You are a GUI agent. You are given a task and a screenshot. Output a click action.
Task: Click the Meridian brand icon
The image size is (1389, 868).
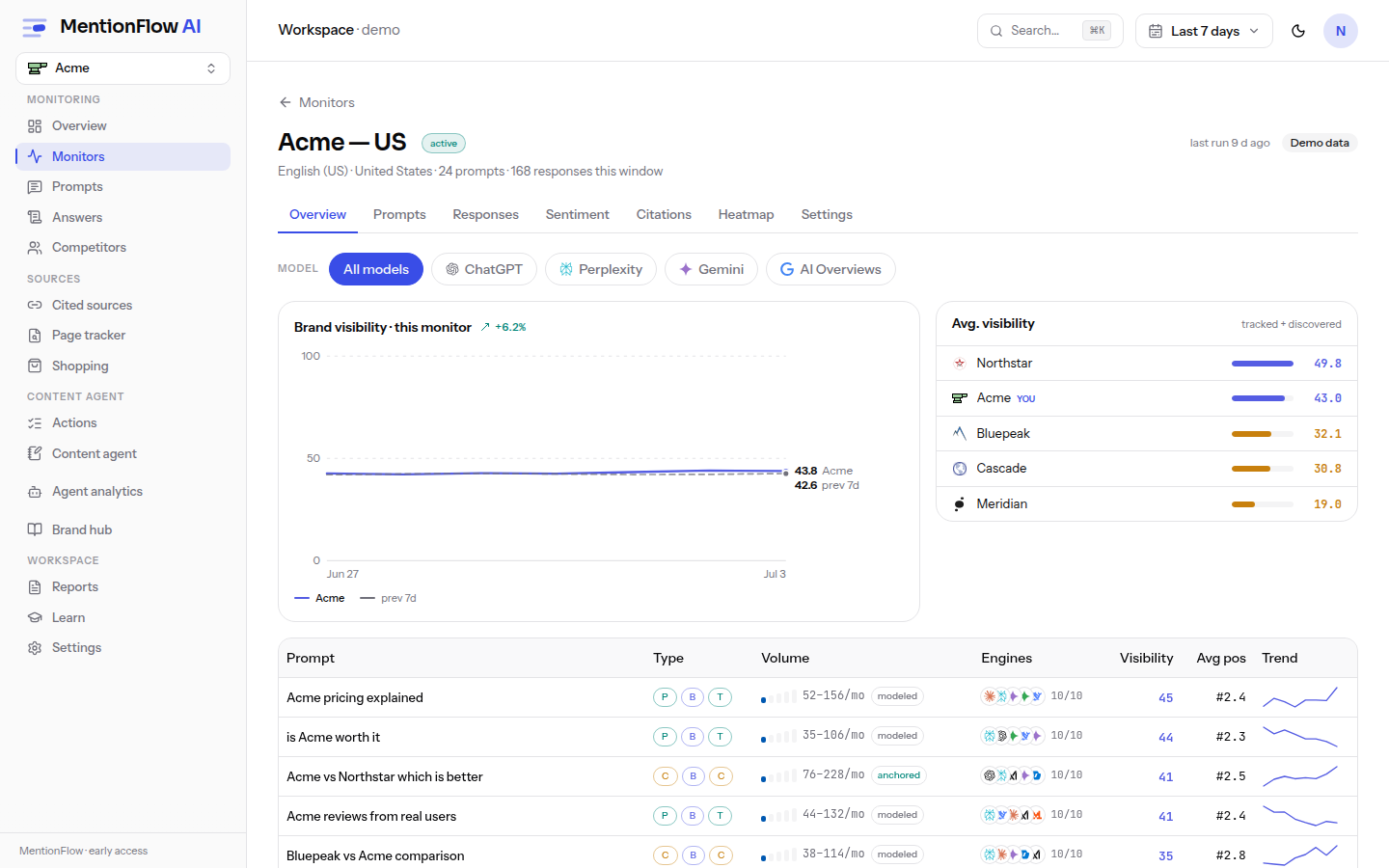point(960,503)
